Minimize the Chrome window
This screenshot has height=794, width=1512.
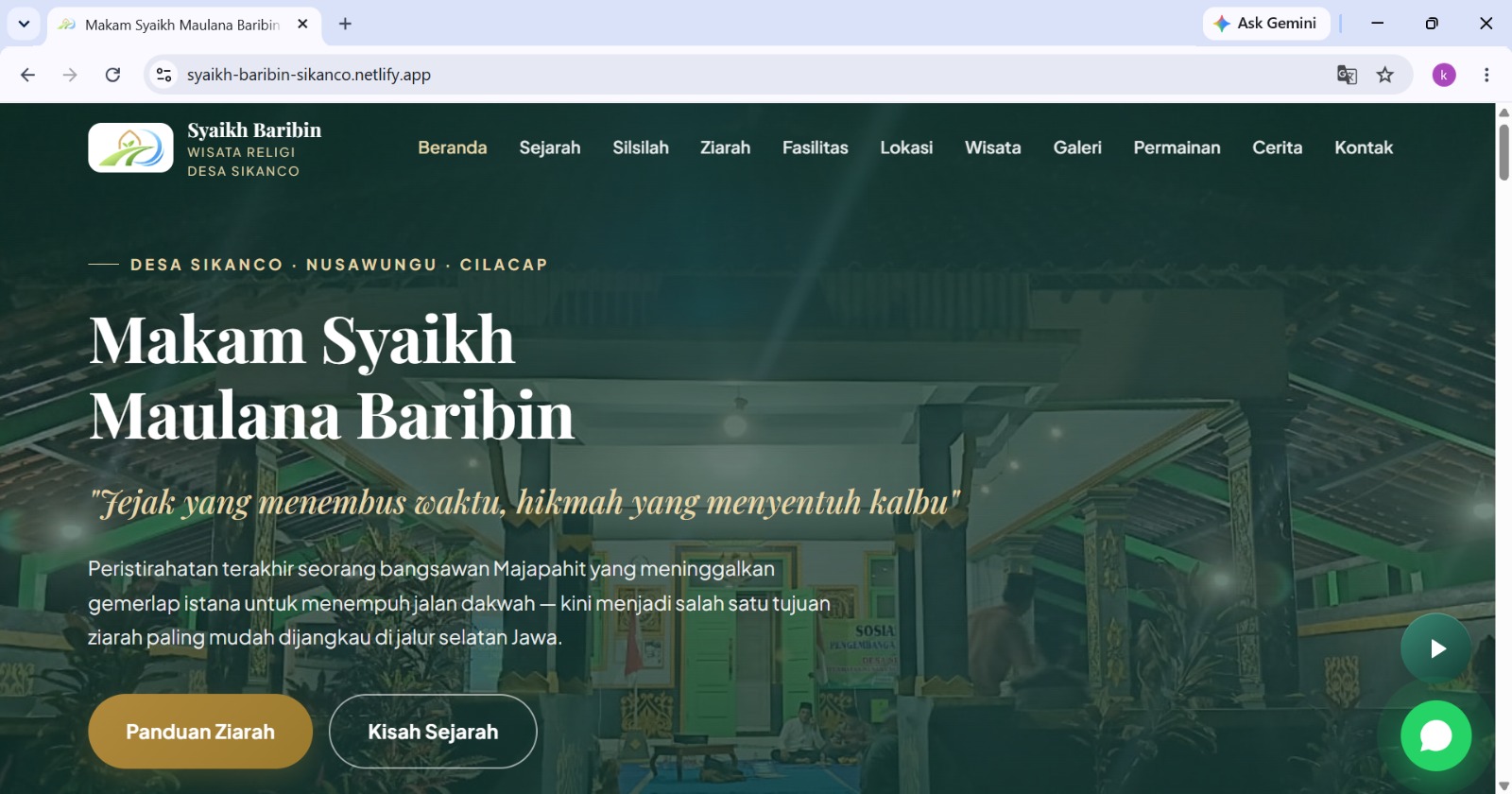tap(1378, 24)
